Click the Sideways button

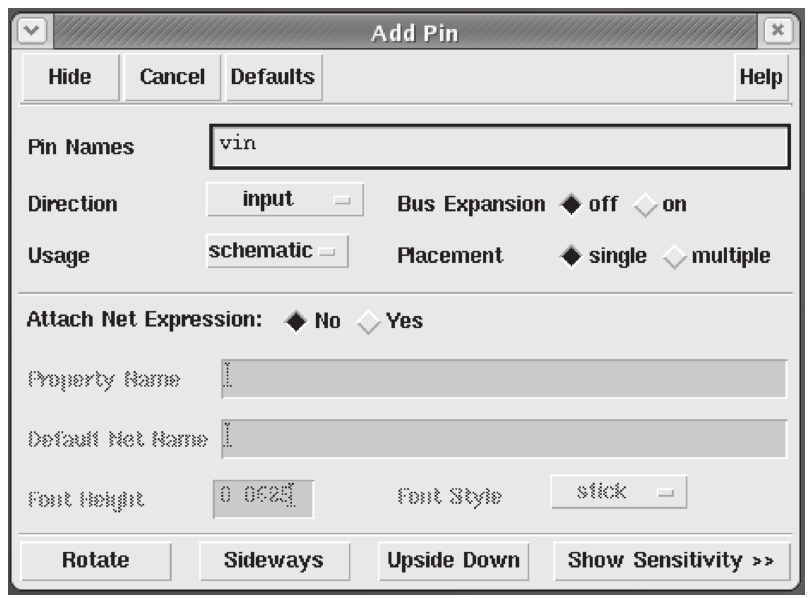pyautogui.click(x=274, y=561)
